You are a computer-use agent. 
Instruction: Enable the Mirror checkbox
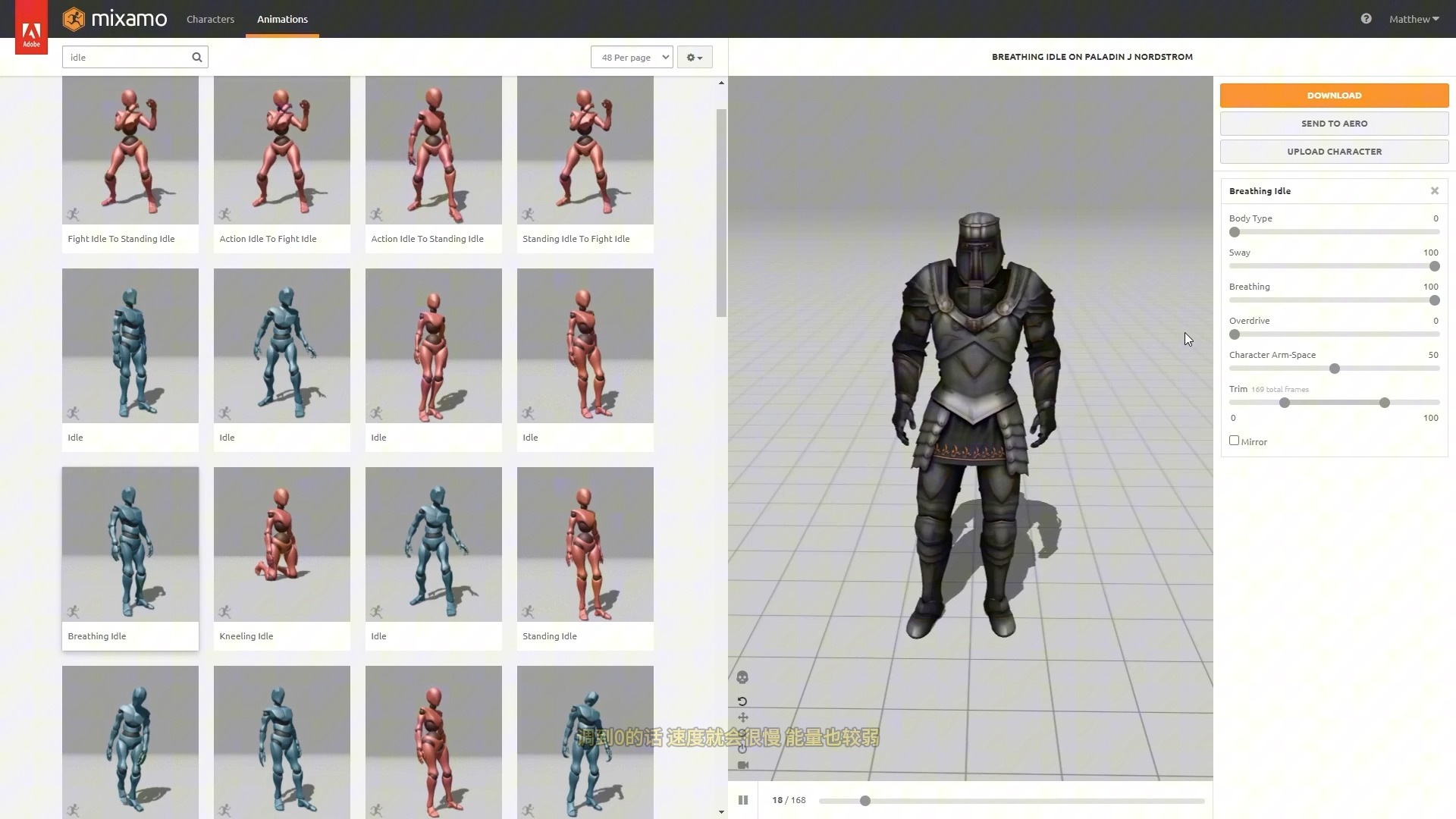pyautogui.click(x=1234, y=441)
